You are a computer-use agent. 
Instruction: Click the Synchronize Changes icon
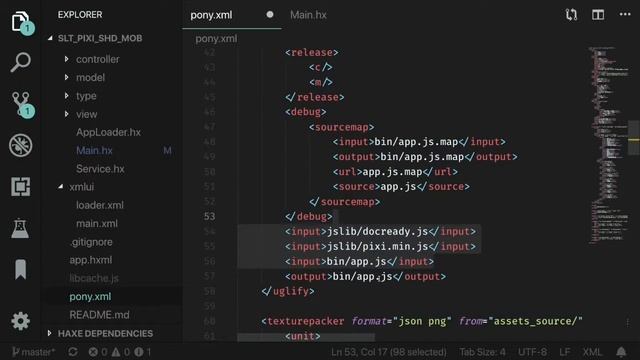point(73,352)
